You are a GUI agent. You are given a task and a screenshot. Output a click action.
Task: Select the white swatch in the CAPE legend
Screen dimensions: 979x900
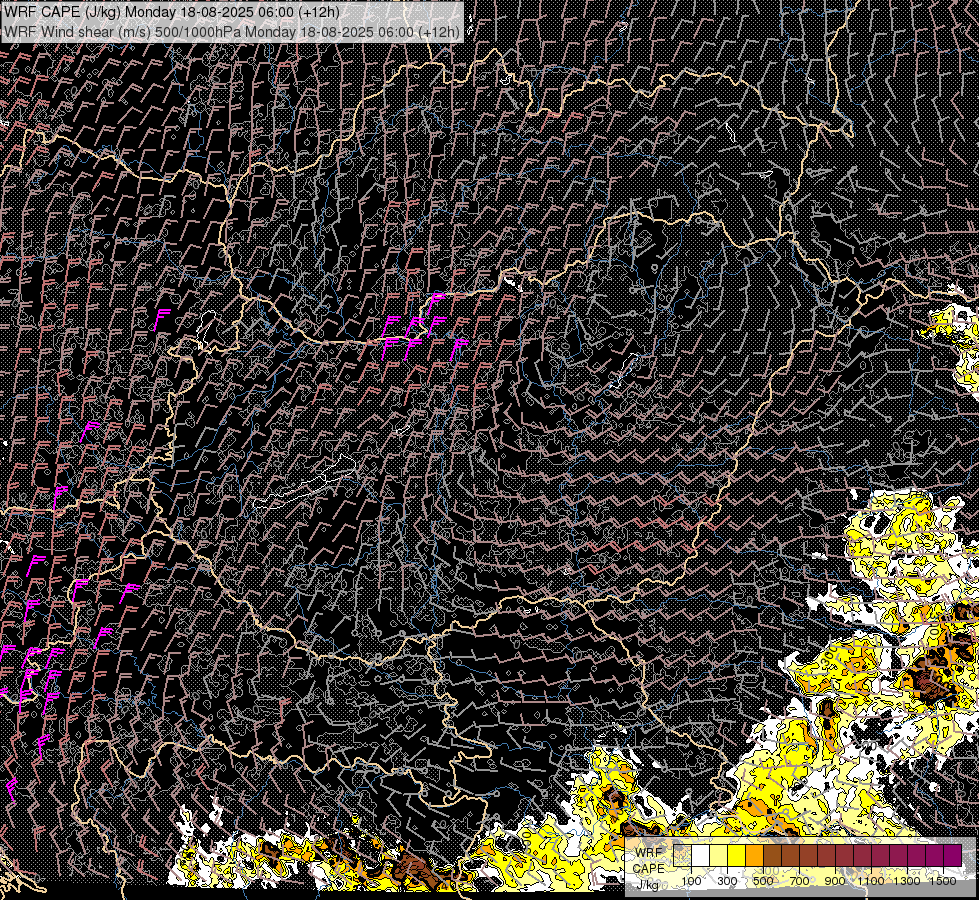coord(701,855)
